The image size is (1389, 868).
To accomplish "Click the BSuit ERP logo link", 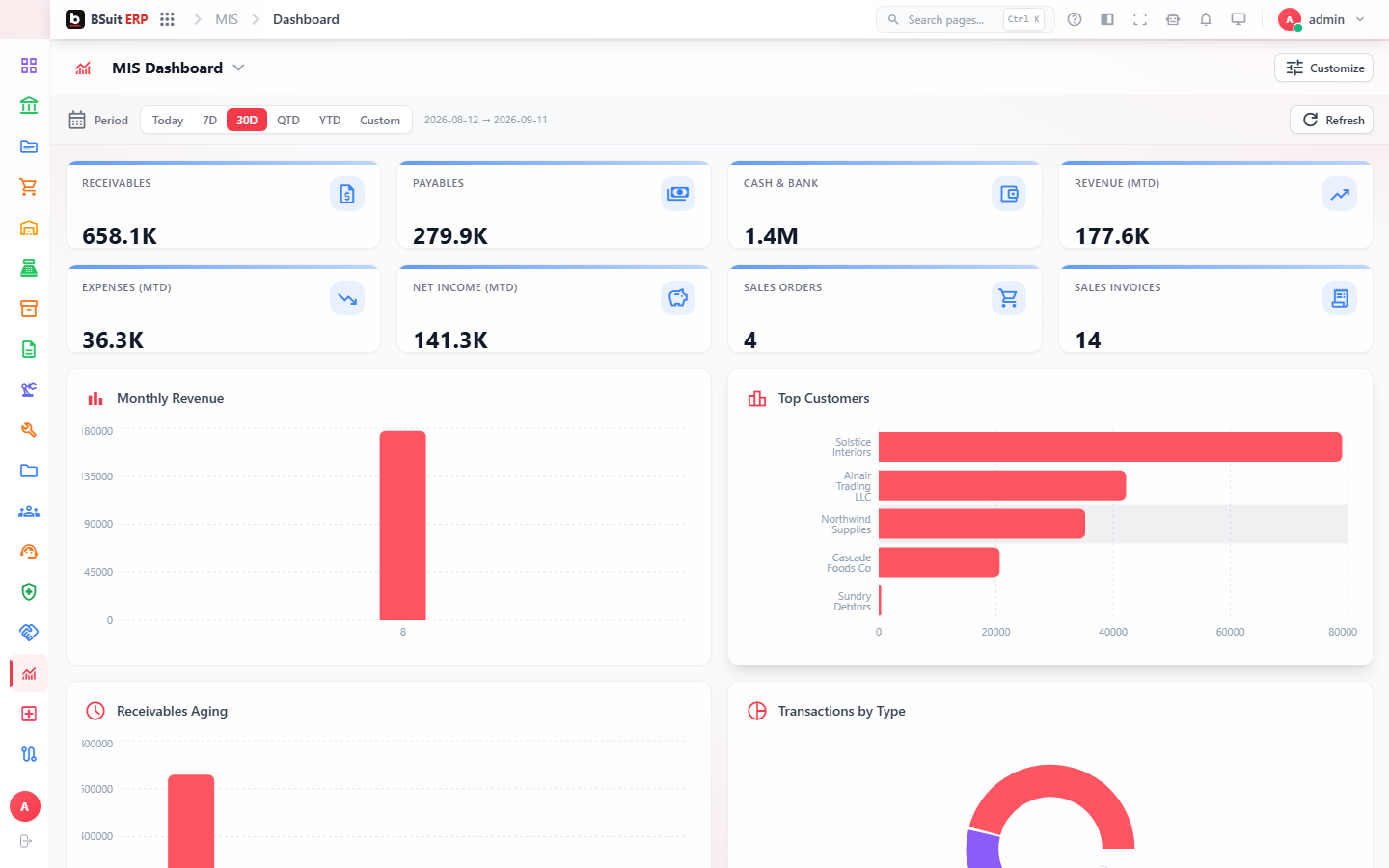I will tap(107, 19).
